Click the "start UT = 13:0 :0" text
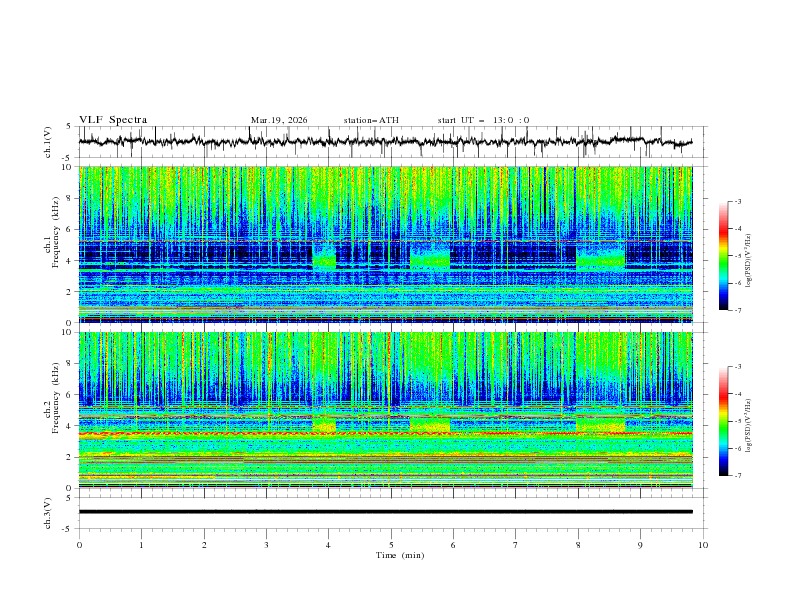 [x=483, y=120]
